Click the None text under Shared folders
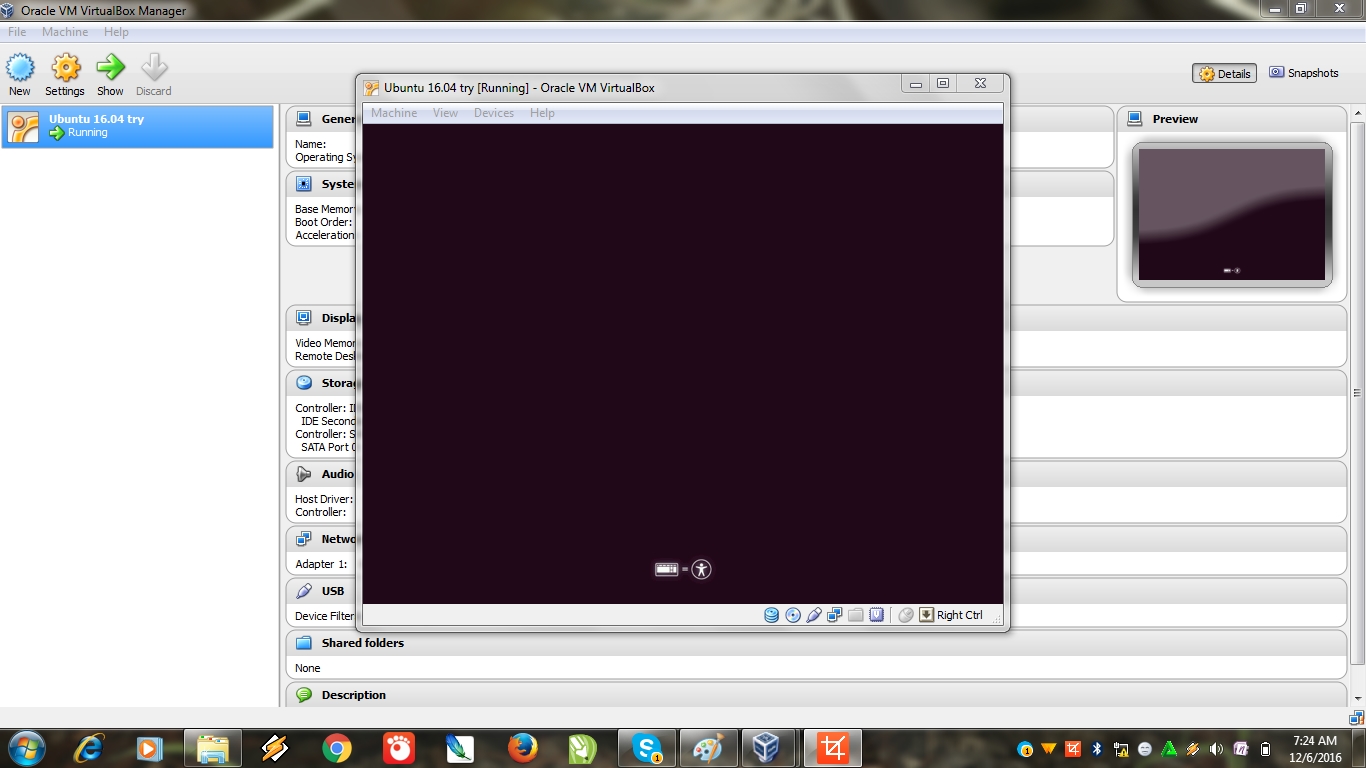Viewport: 1366px width, 768px height. click(308, 668)
